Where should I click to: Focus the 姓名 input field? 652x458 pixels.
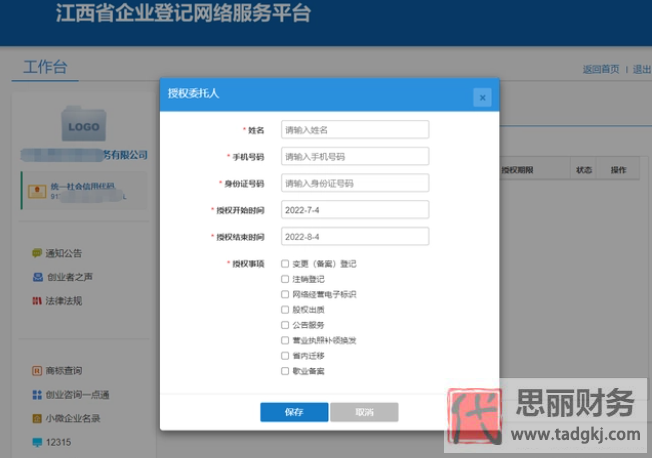tap(355, 130)
